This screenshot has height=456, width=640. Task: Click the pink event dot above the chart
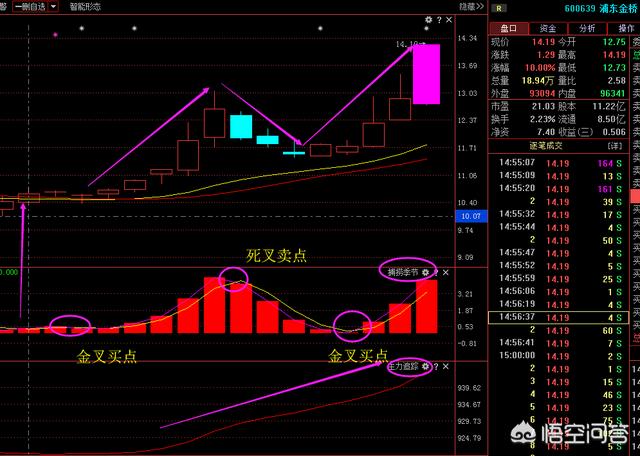(56, 35)
